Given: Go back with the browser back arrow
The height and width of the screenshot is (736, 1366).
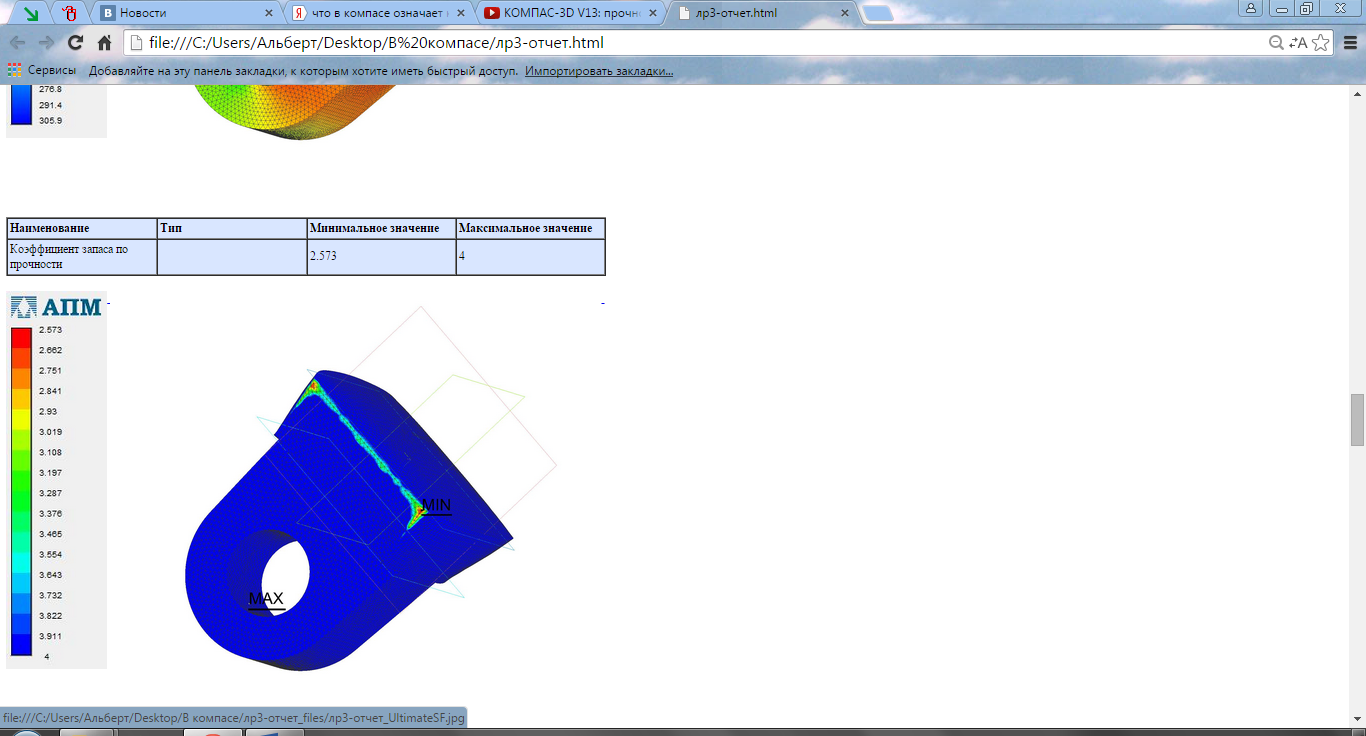Looking at the screenshot, I should click(17, 43).
